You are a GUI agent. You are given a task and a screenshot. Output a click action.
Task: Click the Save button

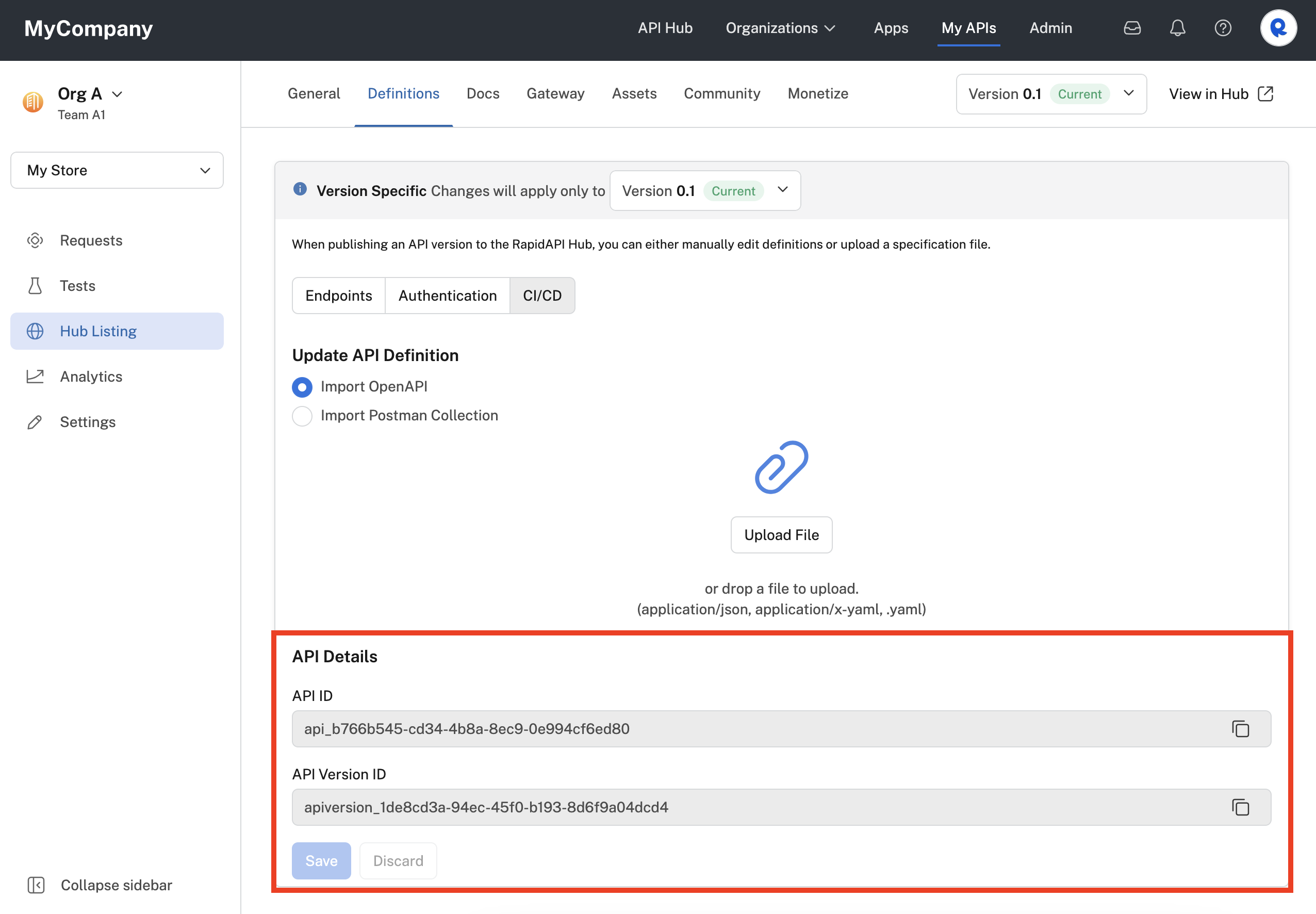pyautogui.click(x=321, y=861)
